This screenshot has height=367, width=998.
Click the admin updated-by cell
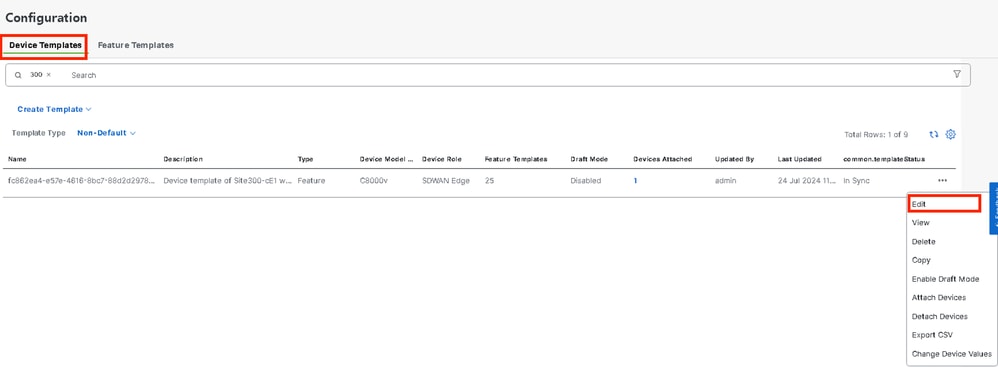coord(726,181)
